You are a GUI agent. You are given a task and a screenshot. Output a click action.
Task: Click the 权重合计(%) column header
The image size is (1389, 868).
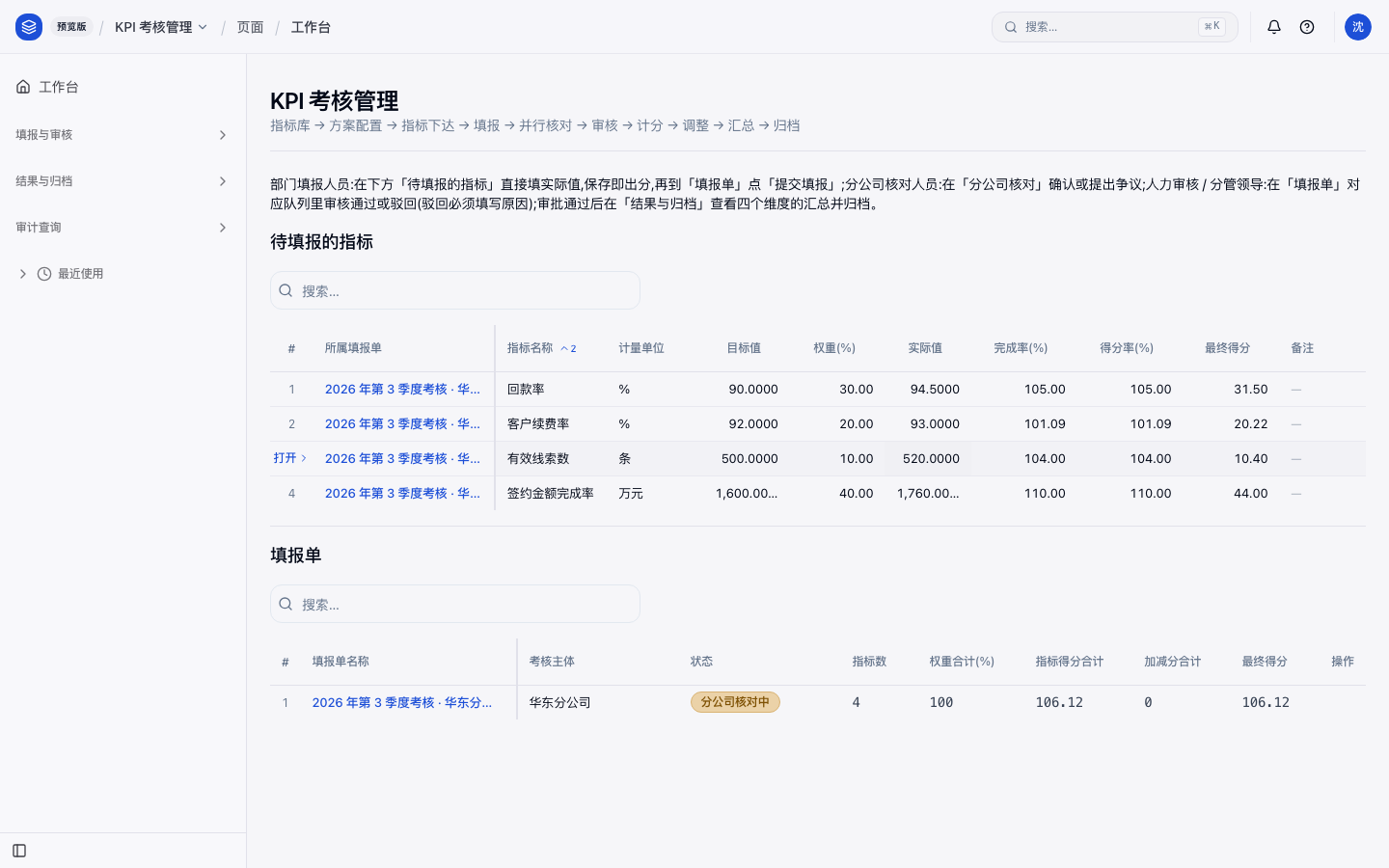(x=962, y=662)
